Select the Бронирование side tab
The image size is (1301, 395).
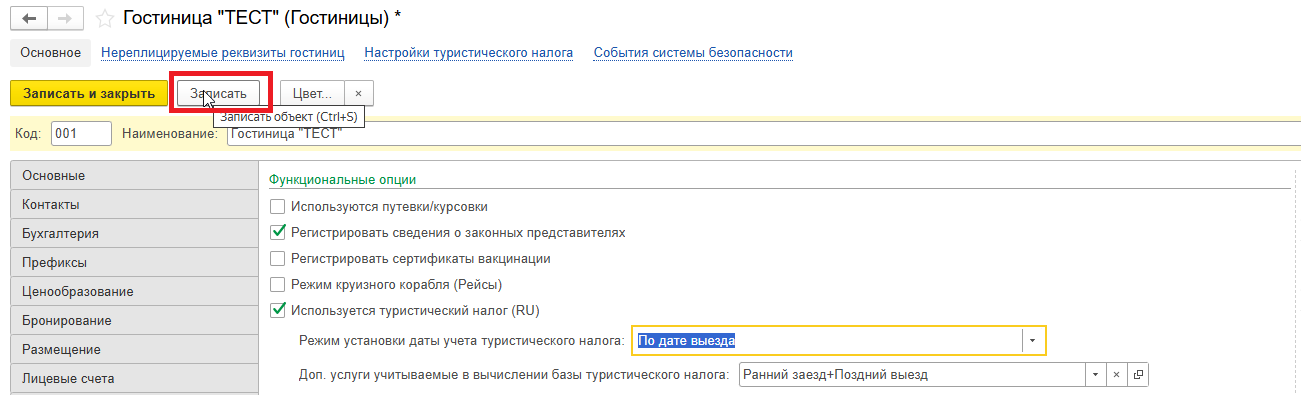point(134,320)
